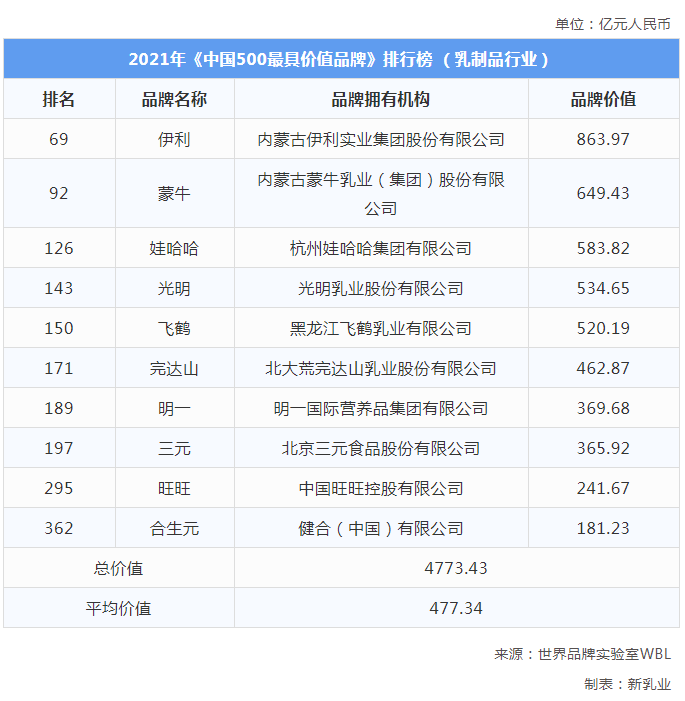This screenshot has height=701, width=685.
Task: Click the value '241.67'
Action: click(x=603, y=488)
